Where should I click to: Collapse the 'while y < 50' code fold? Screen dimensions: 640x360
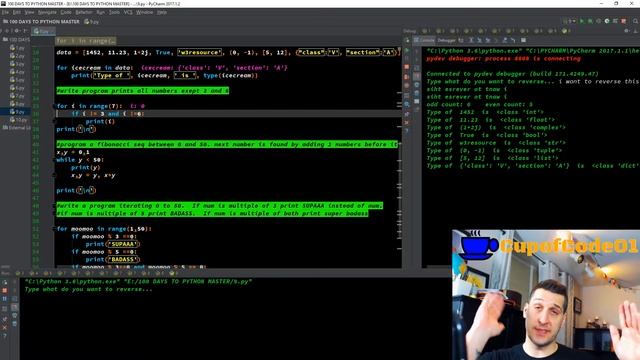pos(53,160)
